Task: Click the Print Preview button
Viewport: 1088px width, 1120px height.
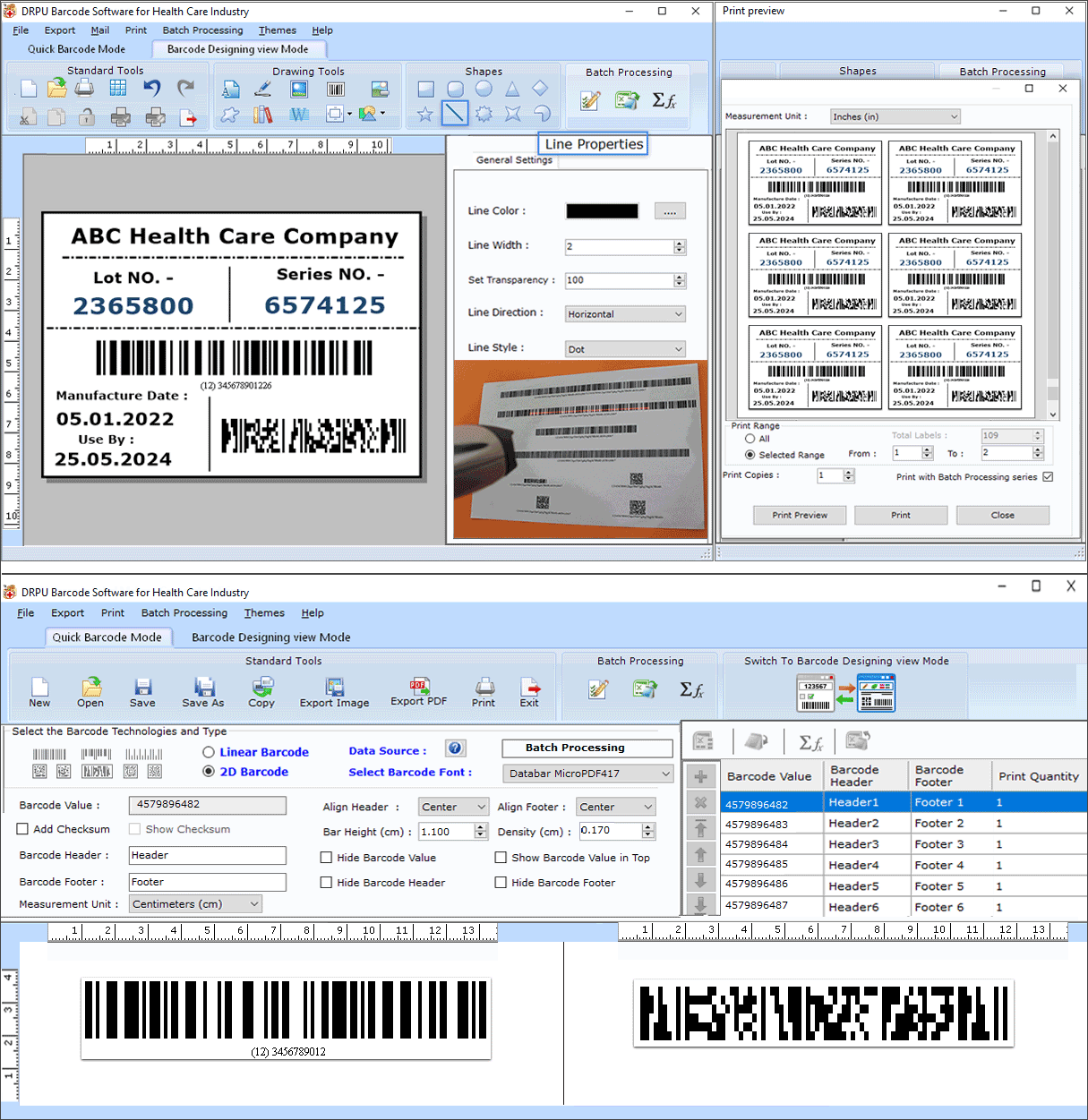Action: coord(800,515)
